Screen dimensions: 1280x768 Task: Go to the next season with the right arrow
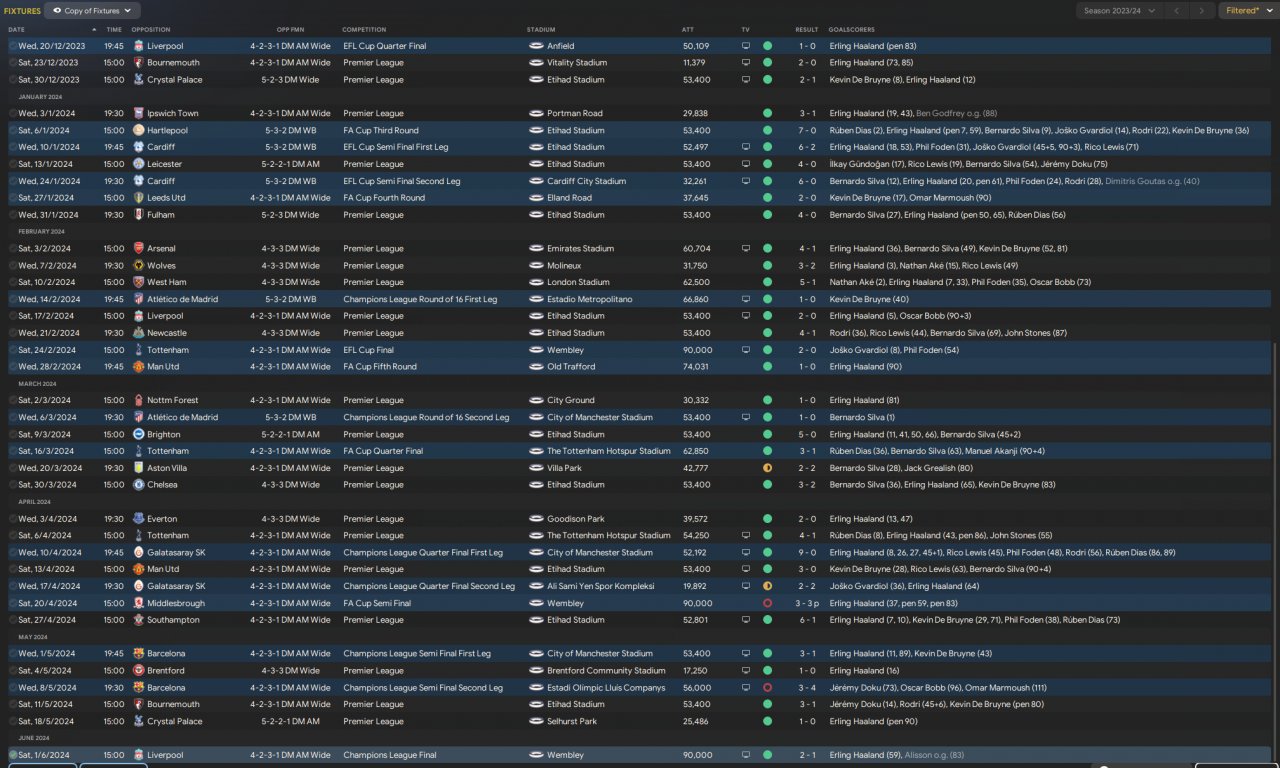pos(1202,11)
